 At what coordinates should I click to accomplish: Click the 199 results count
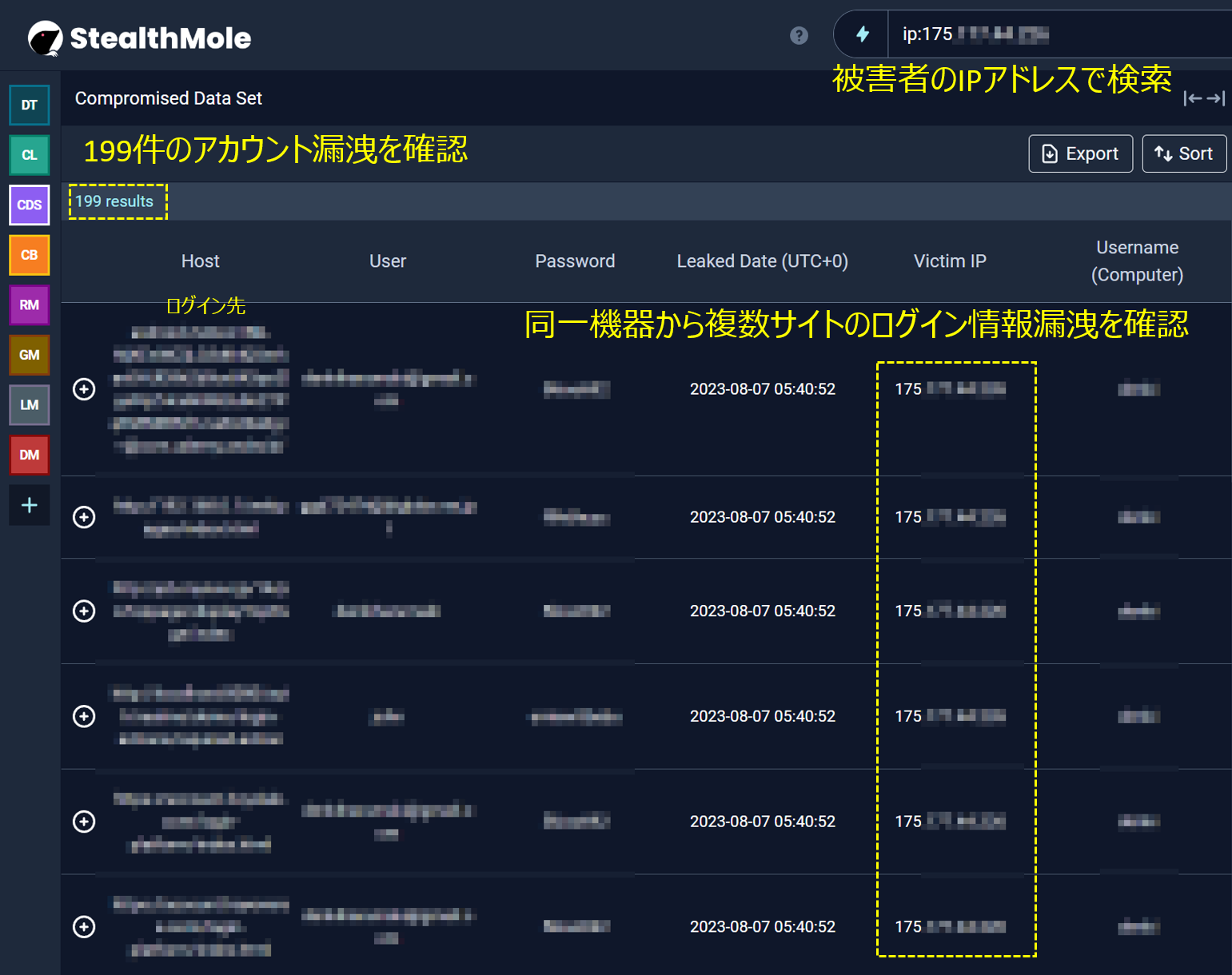click(x=114, y=201)
